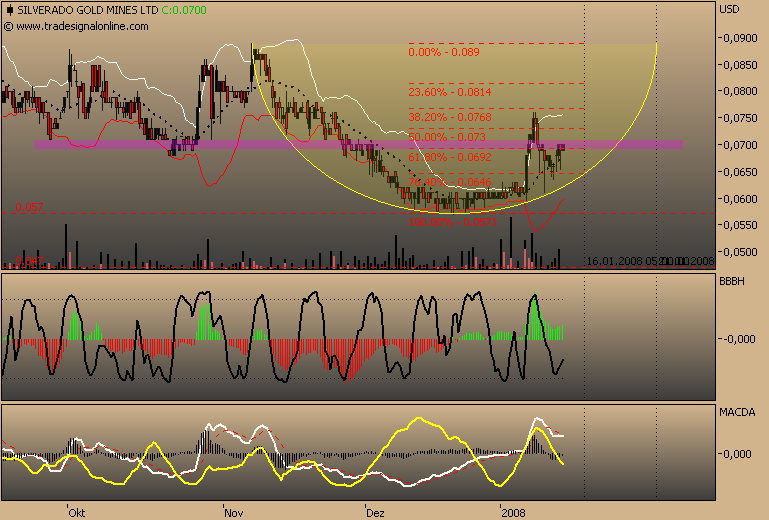Click the candlestick icon beside the title
The height and width of the screenshot is (520, 769).
(x=10, y=10)
